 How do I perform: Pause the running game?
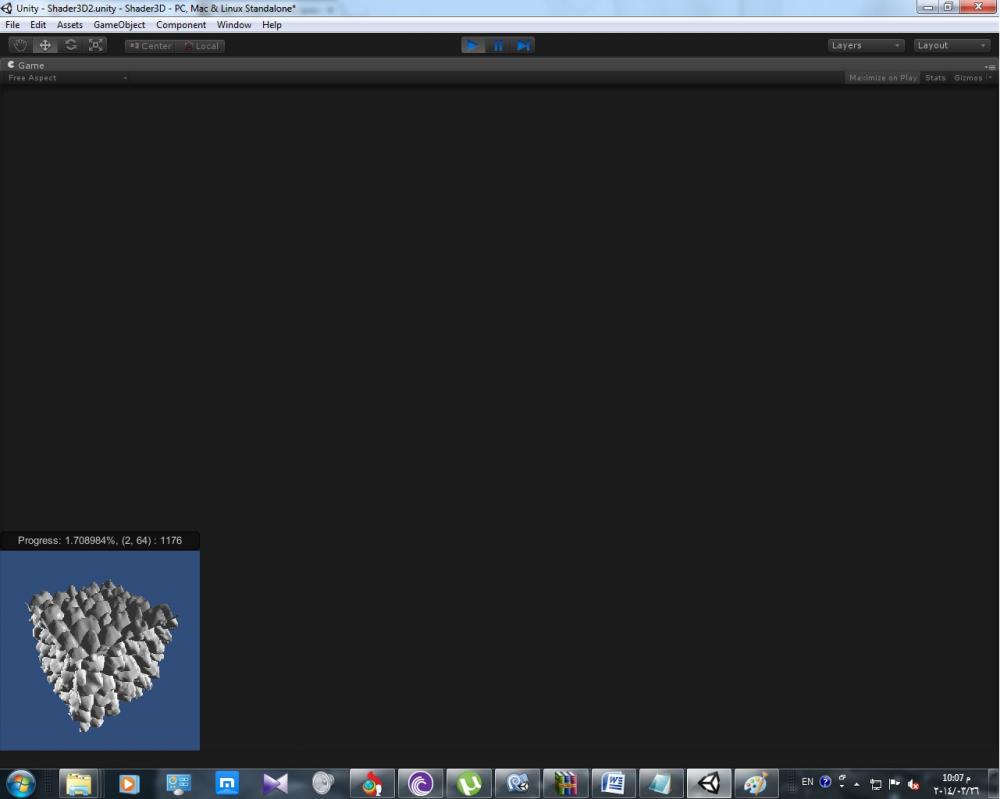pos(497,45)
